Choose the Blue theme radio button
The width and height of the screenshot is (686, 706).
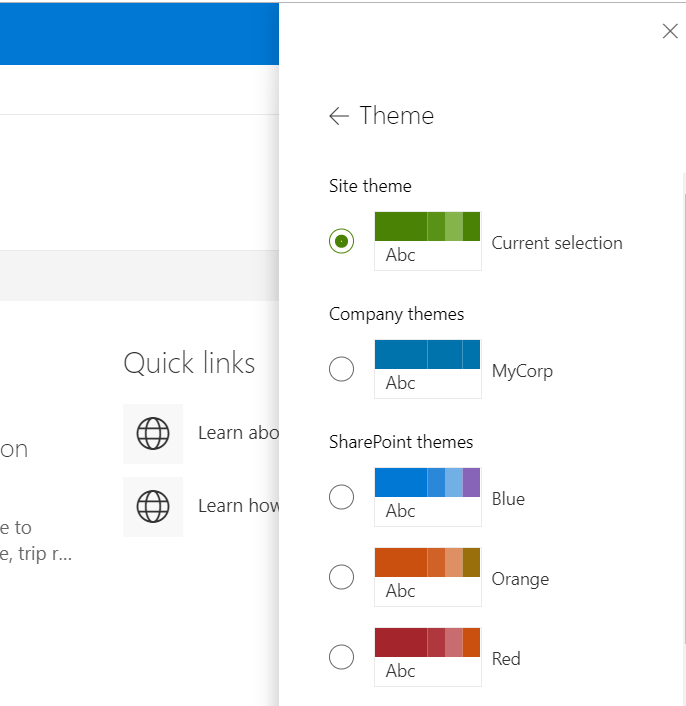(x=341, y=497)
